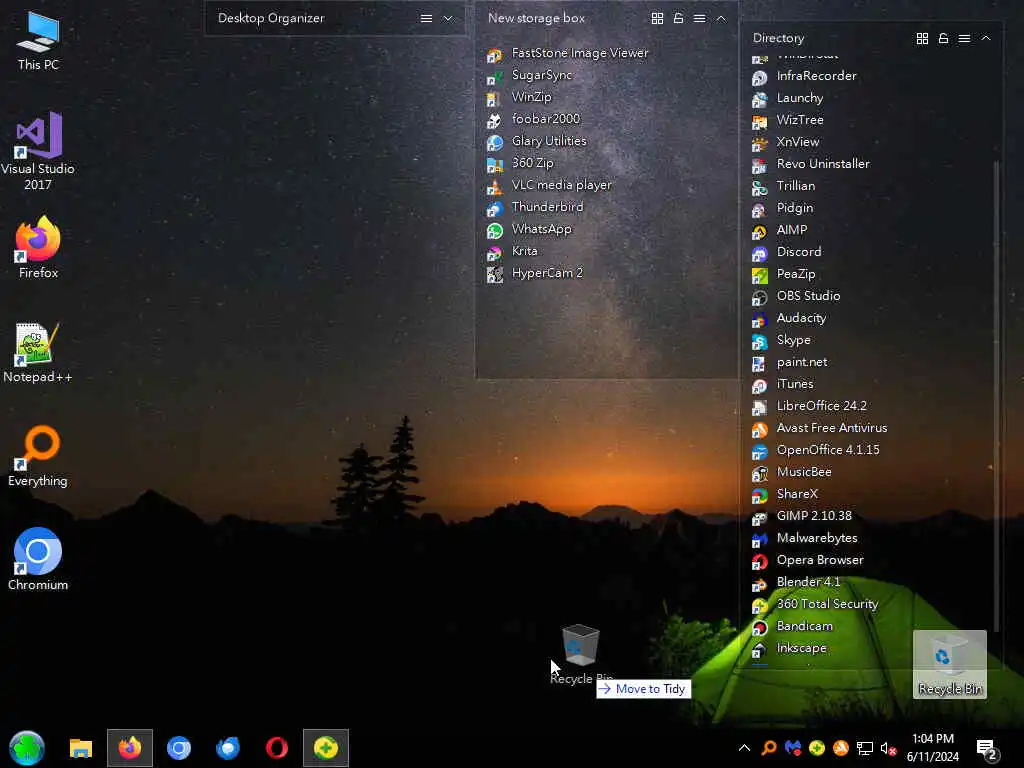Viewport: 1024px width, 768px height.
Task: Launch Opera from the taskbar
Action: [277, 748]
